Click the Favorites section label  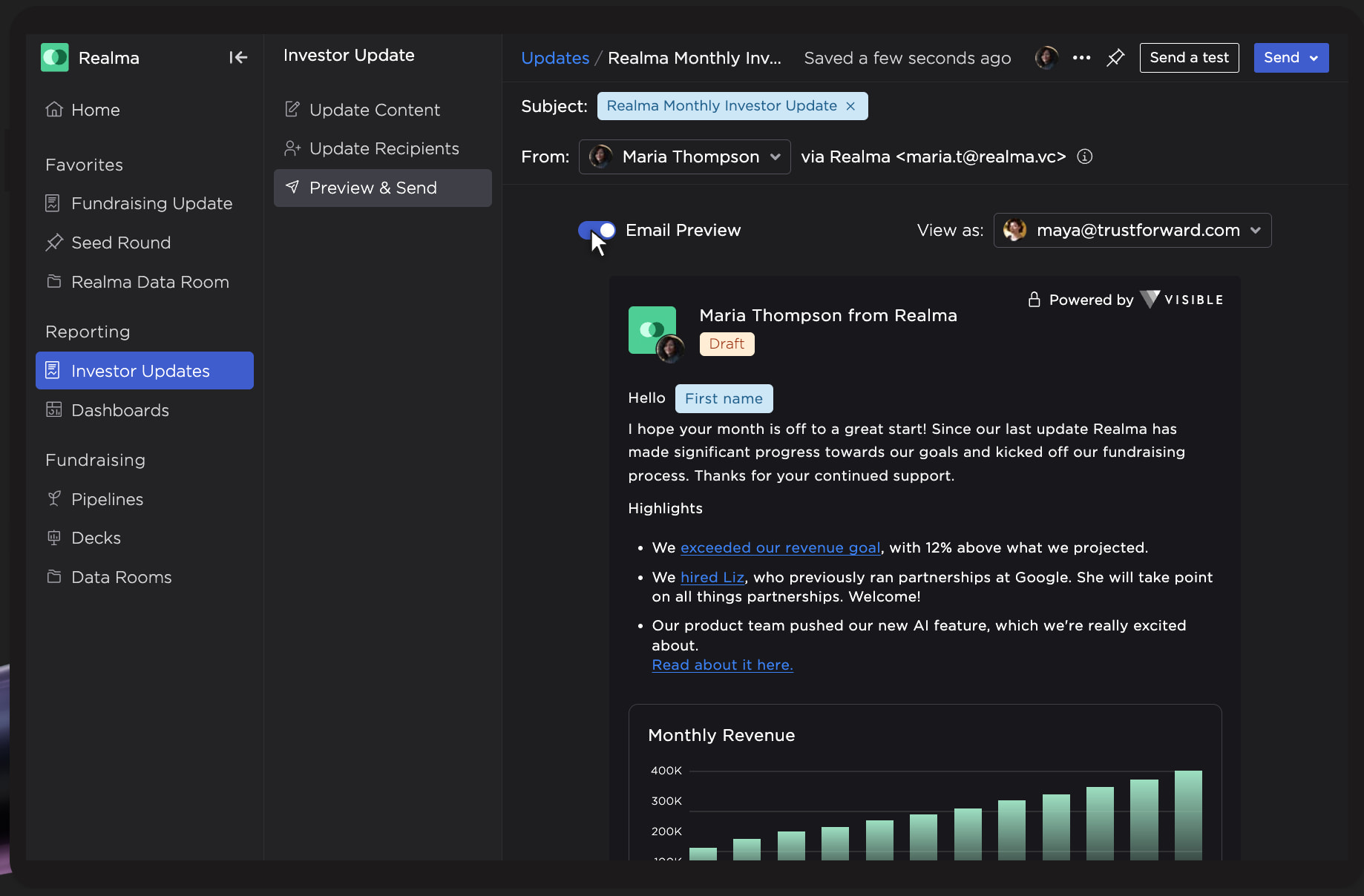coord(85,165)
